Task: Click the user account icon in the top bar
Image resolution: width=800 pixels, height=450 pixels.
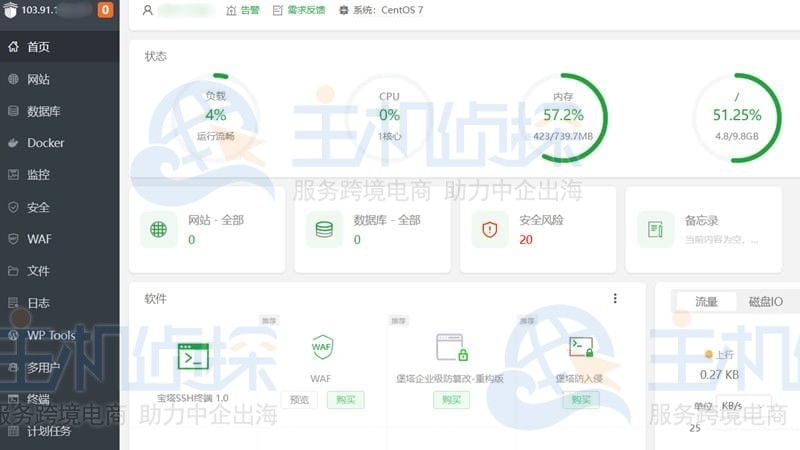Action: pos(147,10)
